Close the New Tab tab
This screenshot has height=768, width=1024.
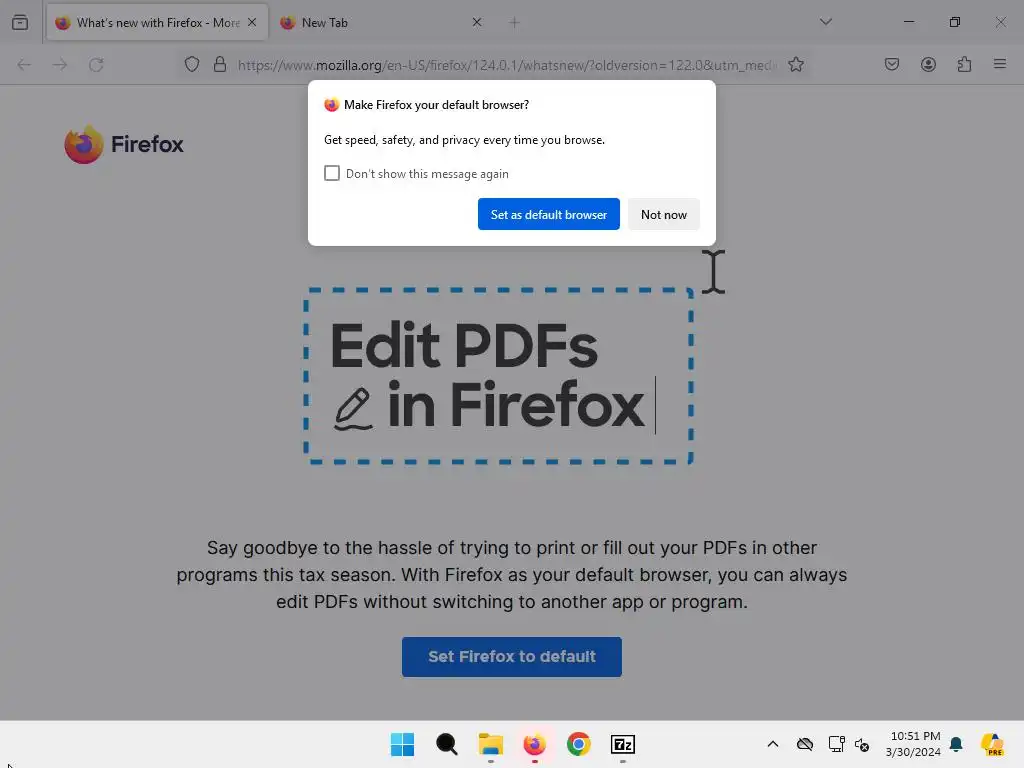[477, 22]
